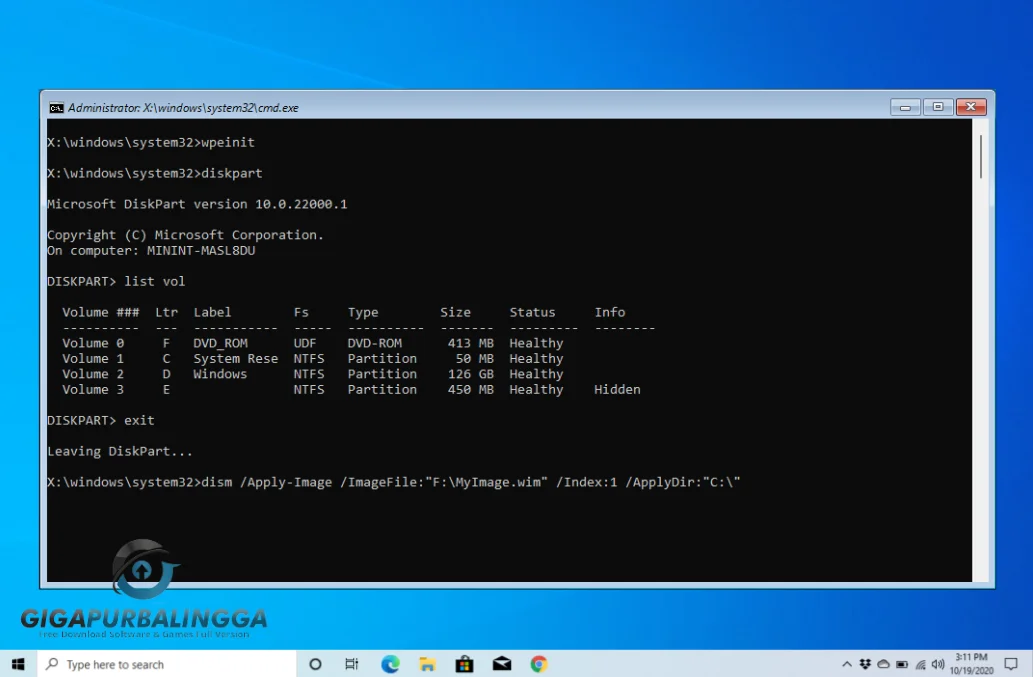
Task: Open the Microsoft Store
Action: click(464, 663)
